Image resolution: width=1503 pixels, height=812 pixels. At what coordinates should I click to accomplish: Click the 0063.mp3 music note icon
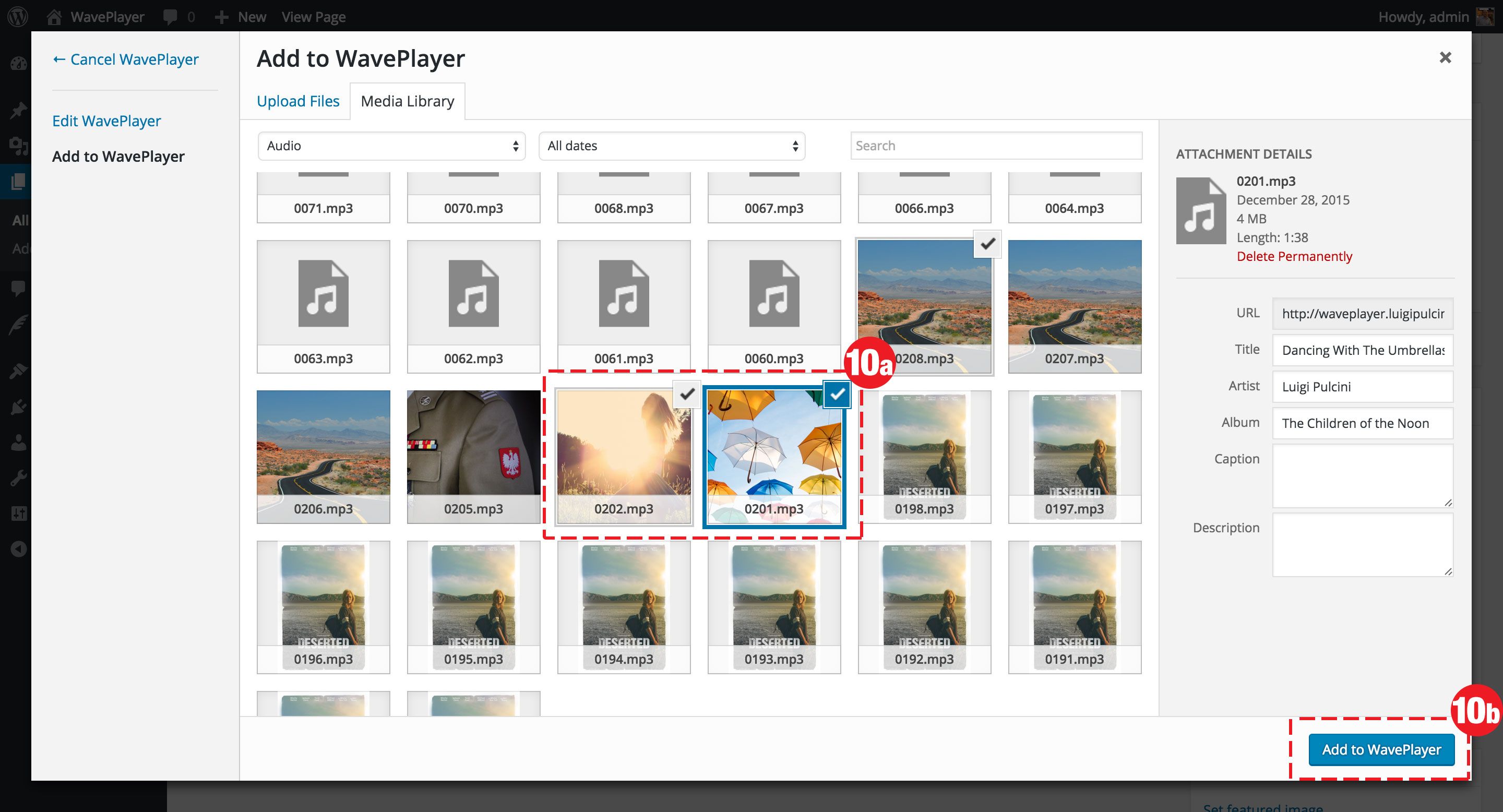[x=323, y=293]
